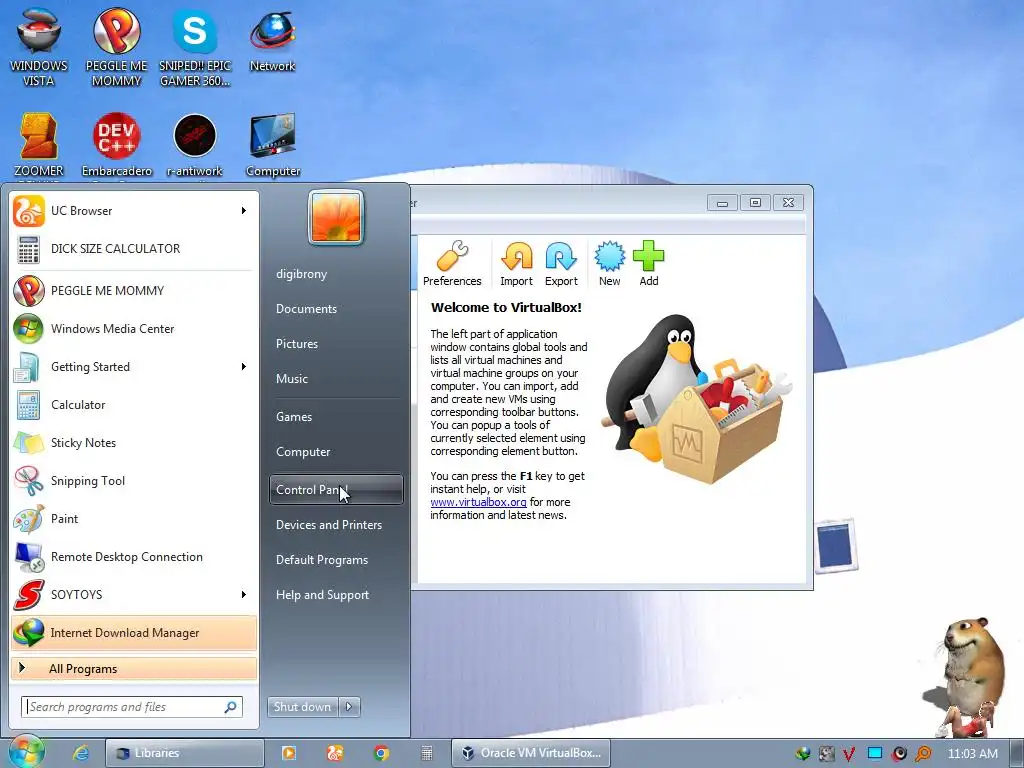Viewport: 1024px width, 768px height.
Task: Click the search magnifier icon
Action: click(231, 707)
